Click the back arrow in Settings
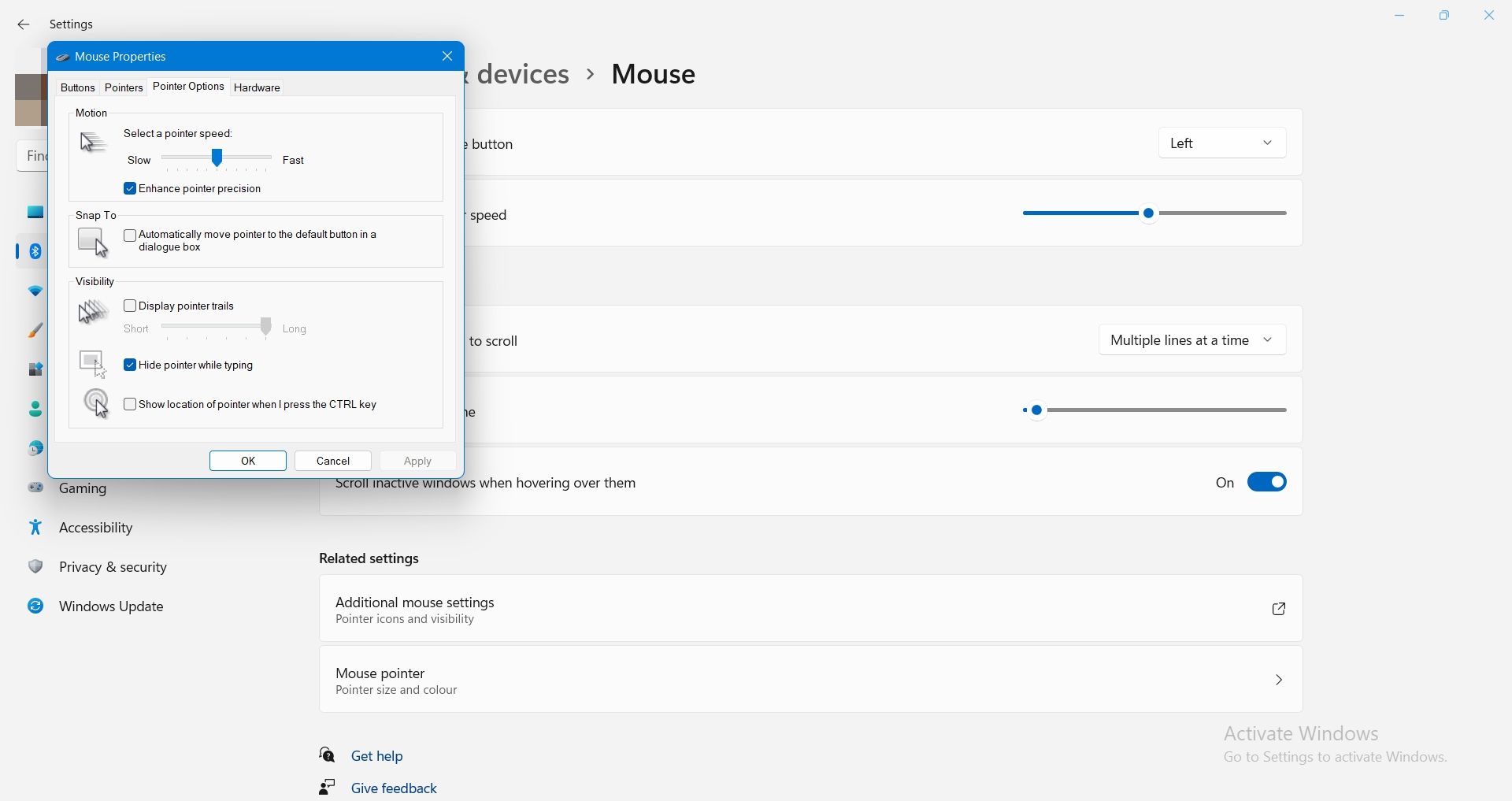 click(24, 25)
